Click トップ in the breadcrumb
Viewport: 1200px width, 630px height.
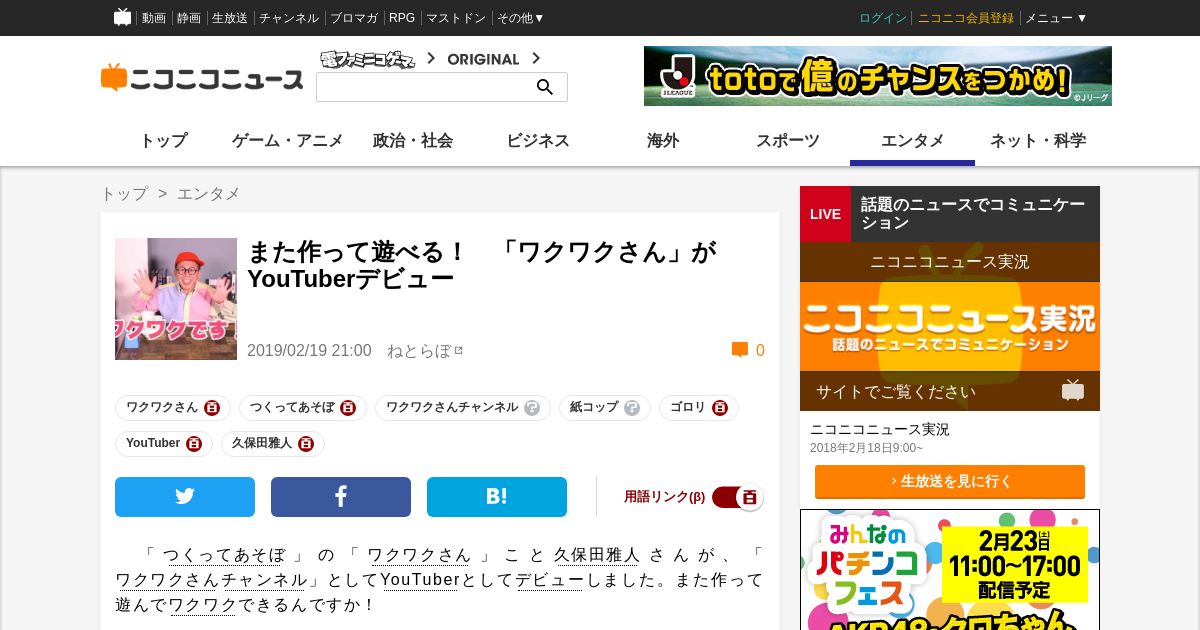[124, 194]
